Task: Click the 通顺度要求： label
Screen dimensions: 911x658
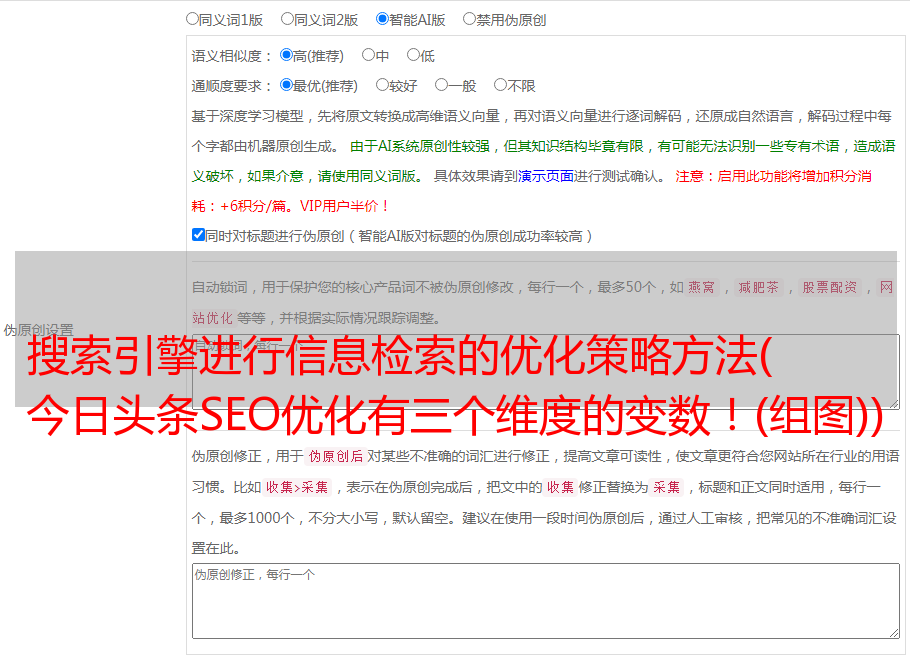Action: tap(232, 86)
